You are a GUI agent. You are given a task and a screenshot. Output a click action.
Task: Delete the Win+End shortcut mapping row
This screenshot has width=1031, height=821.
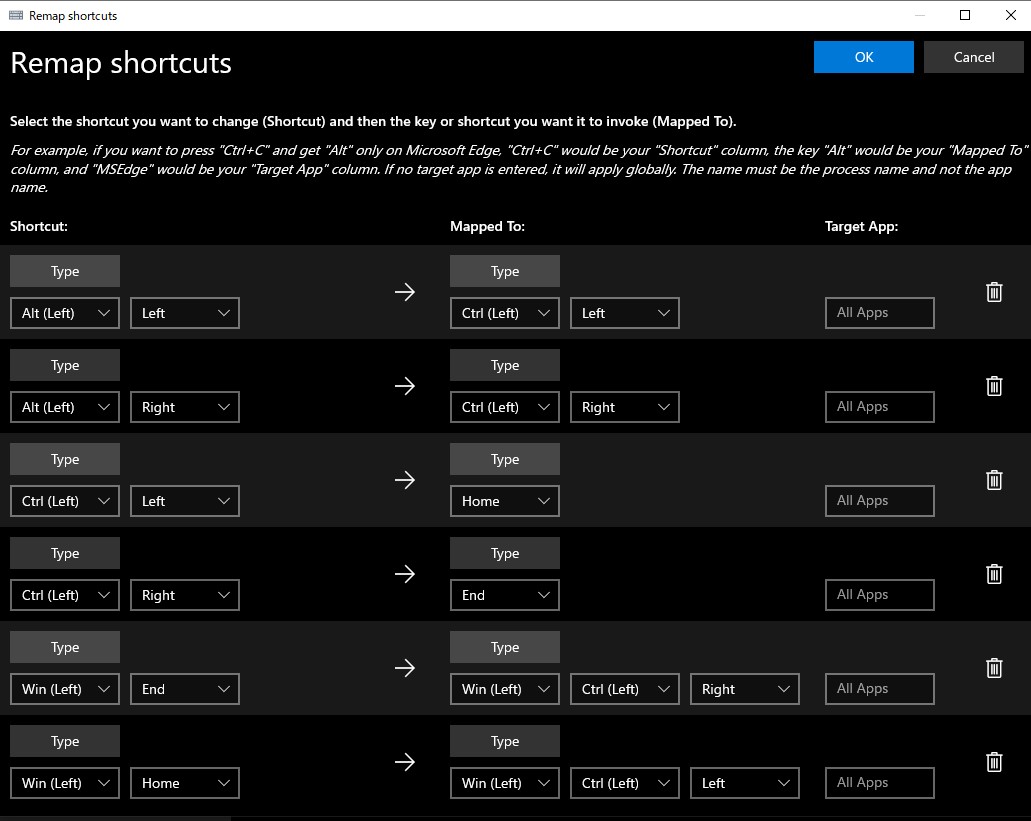994,668
